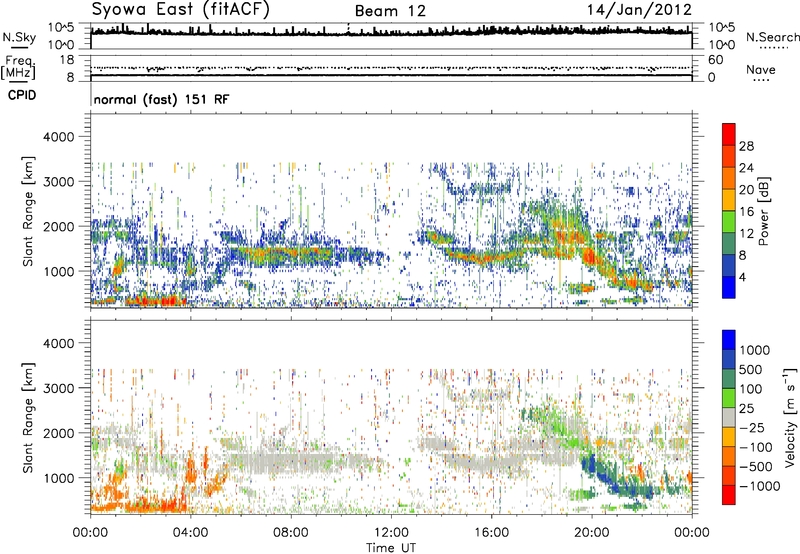Screen dimensions: 800x554
Task: Click the date '14/Jan/2012'
Action: [639, 10]
